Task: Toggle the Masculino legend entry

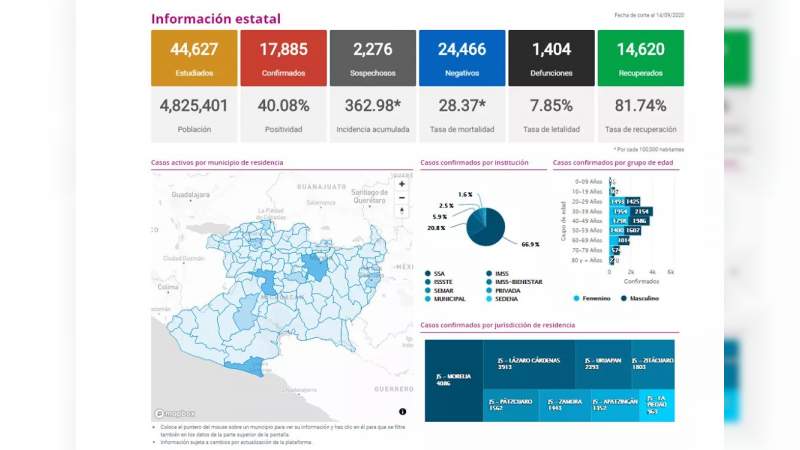Action: (x=639, y=298)
